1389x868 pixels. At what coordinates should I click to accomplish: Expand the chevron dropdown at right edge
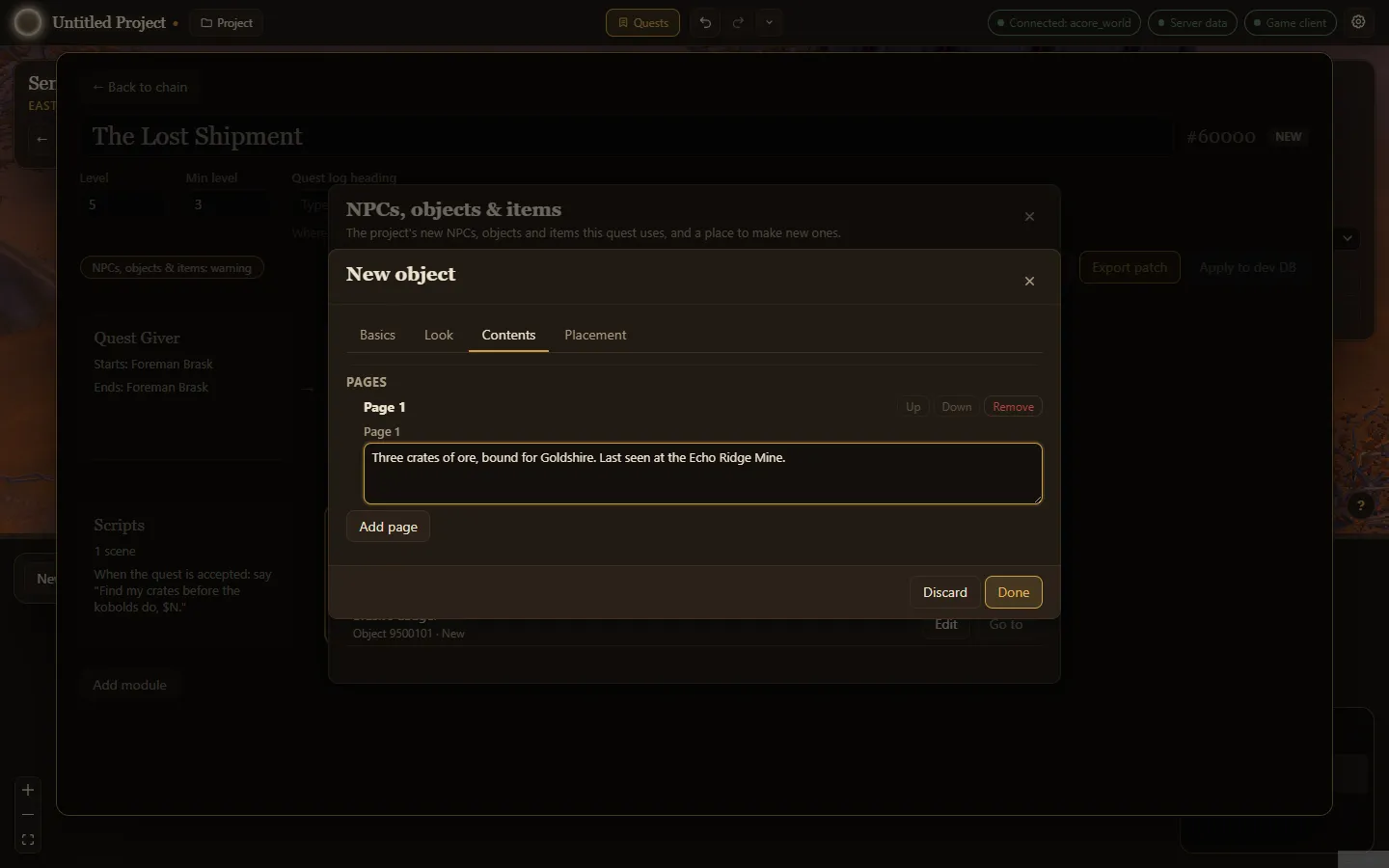tap(1348, 238)
